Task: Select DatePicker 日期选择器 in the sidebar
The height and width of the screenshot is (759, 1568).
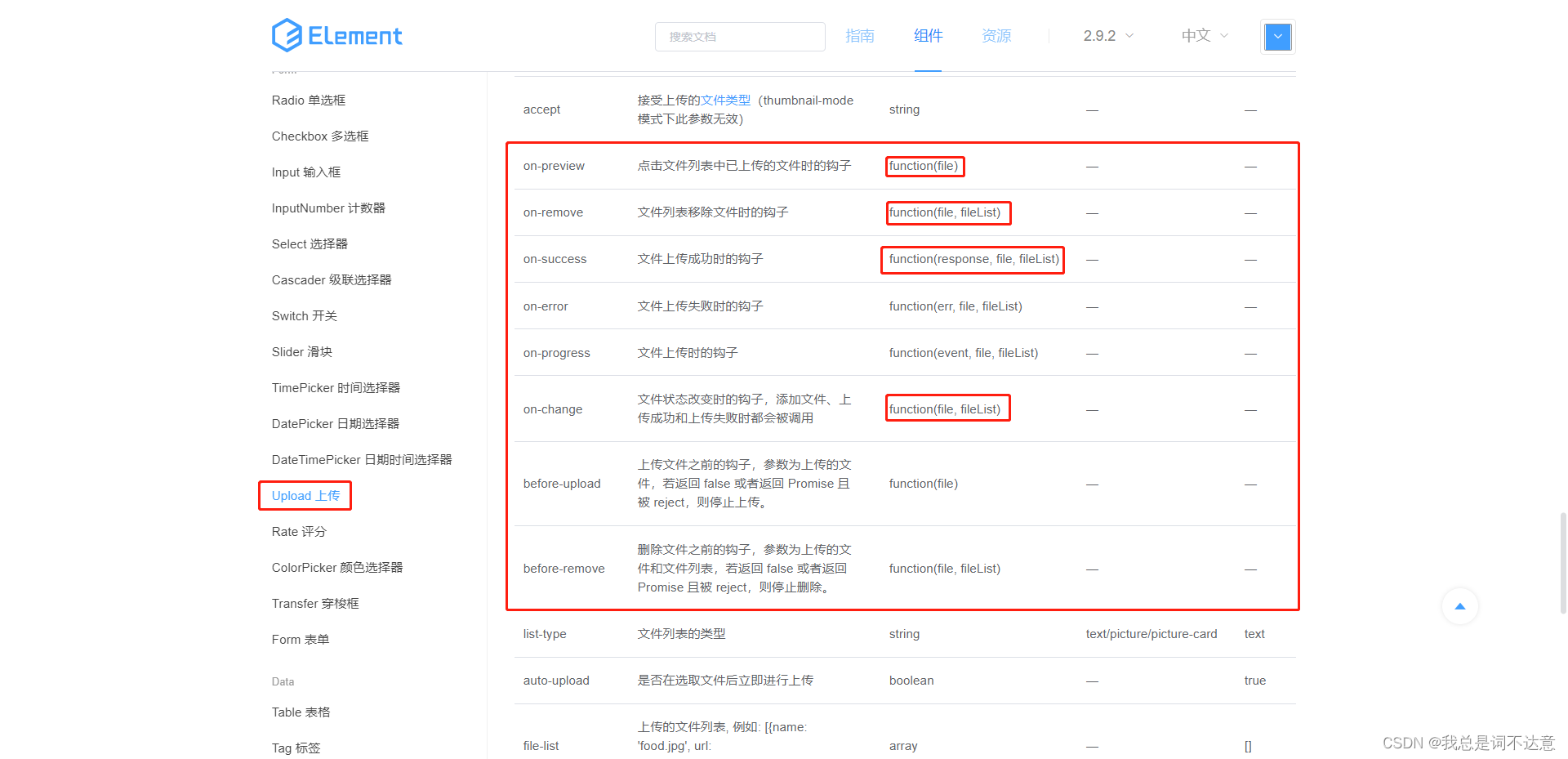Action: point(335,423)
